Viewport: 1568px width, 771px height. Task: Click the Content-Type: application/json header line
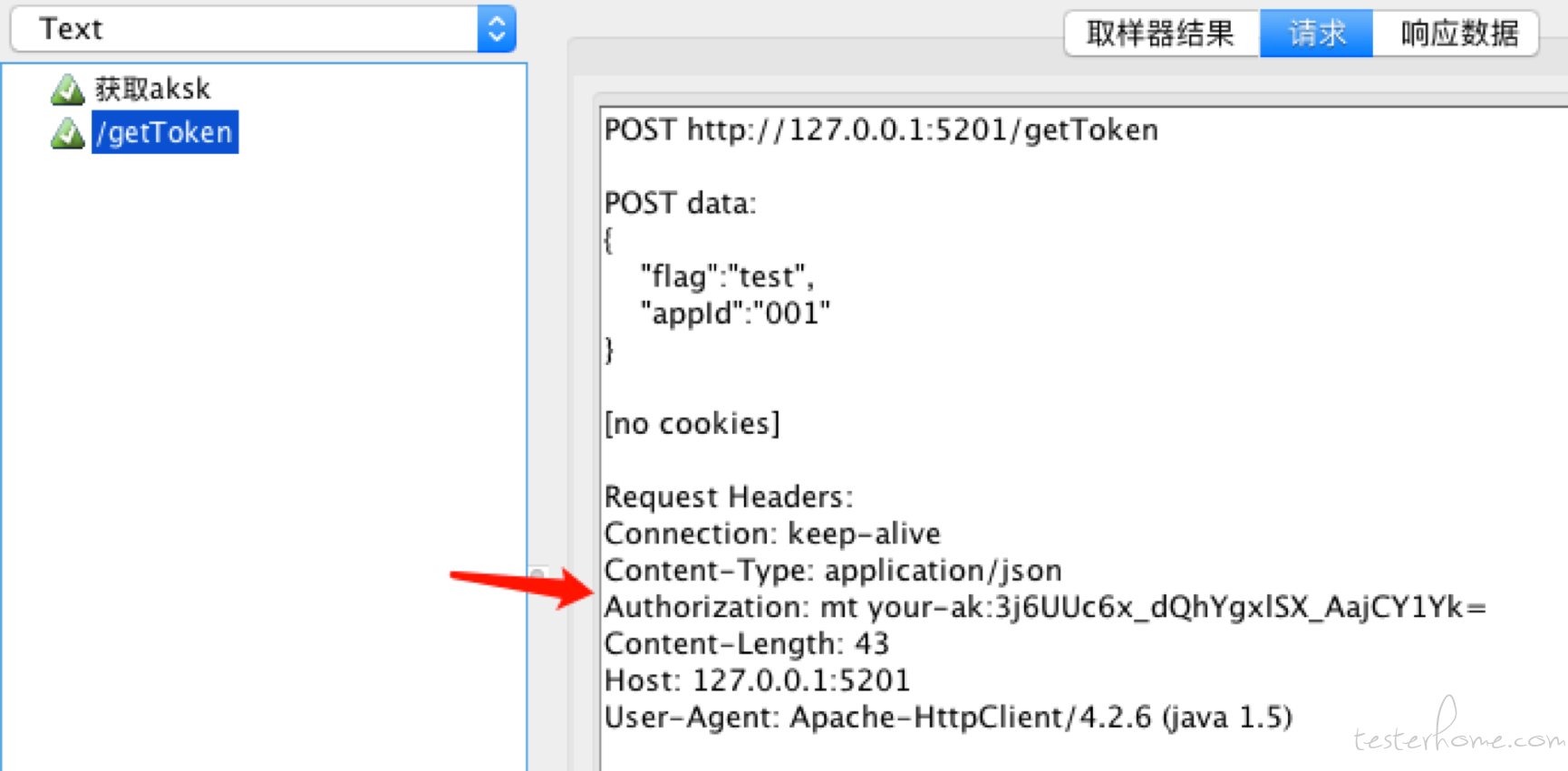pyautogui.click(x=833, y=571)
